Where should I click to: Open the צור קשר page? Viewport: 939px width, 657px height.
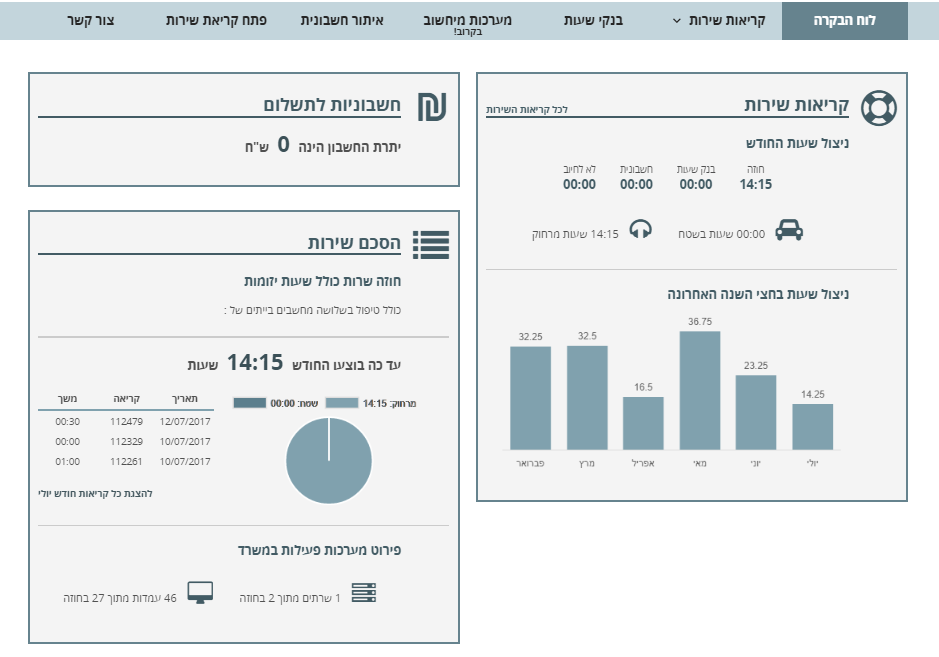pos(91,20)
